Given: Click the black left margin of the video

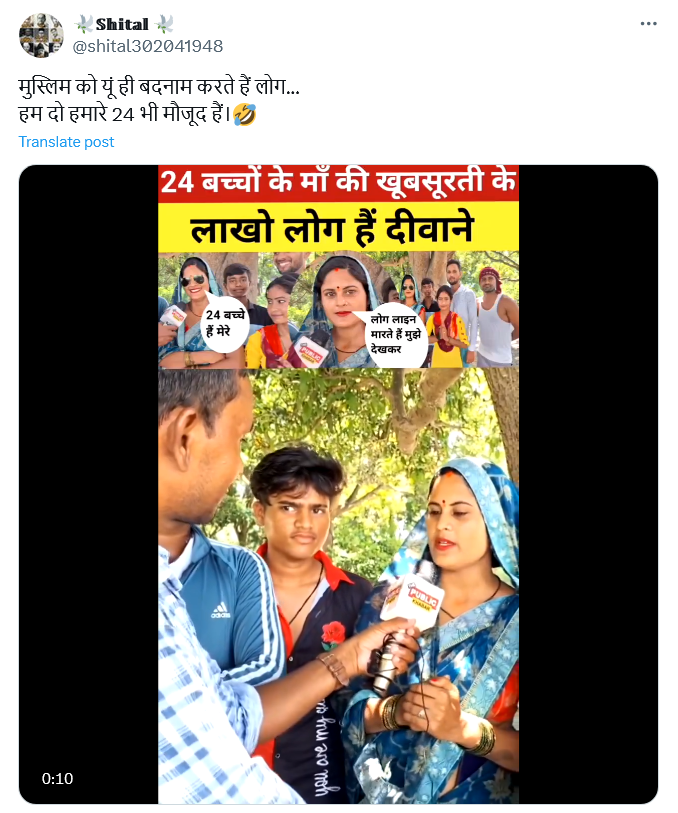Looking at the screenshot, I should [89, 485].
